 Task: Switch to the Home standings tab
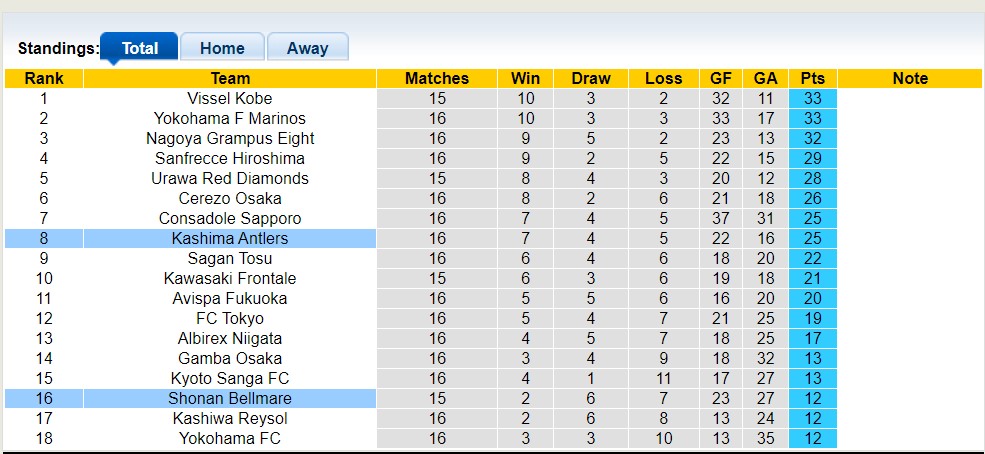coord(222,48)
